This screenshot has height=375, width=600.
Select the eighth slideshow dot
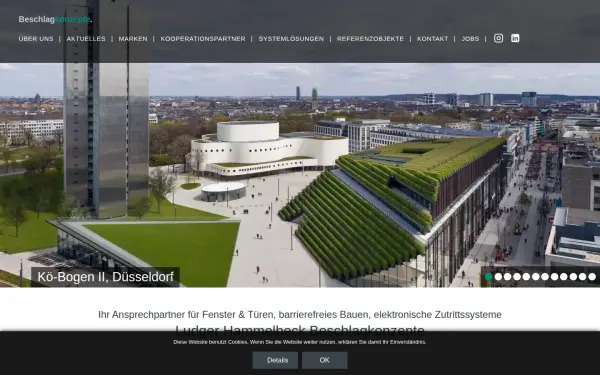coord(554,276)
